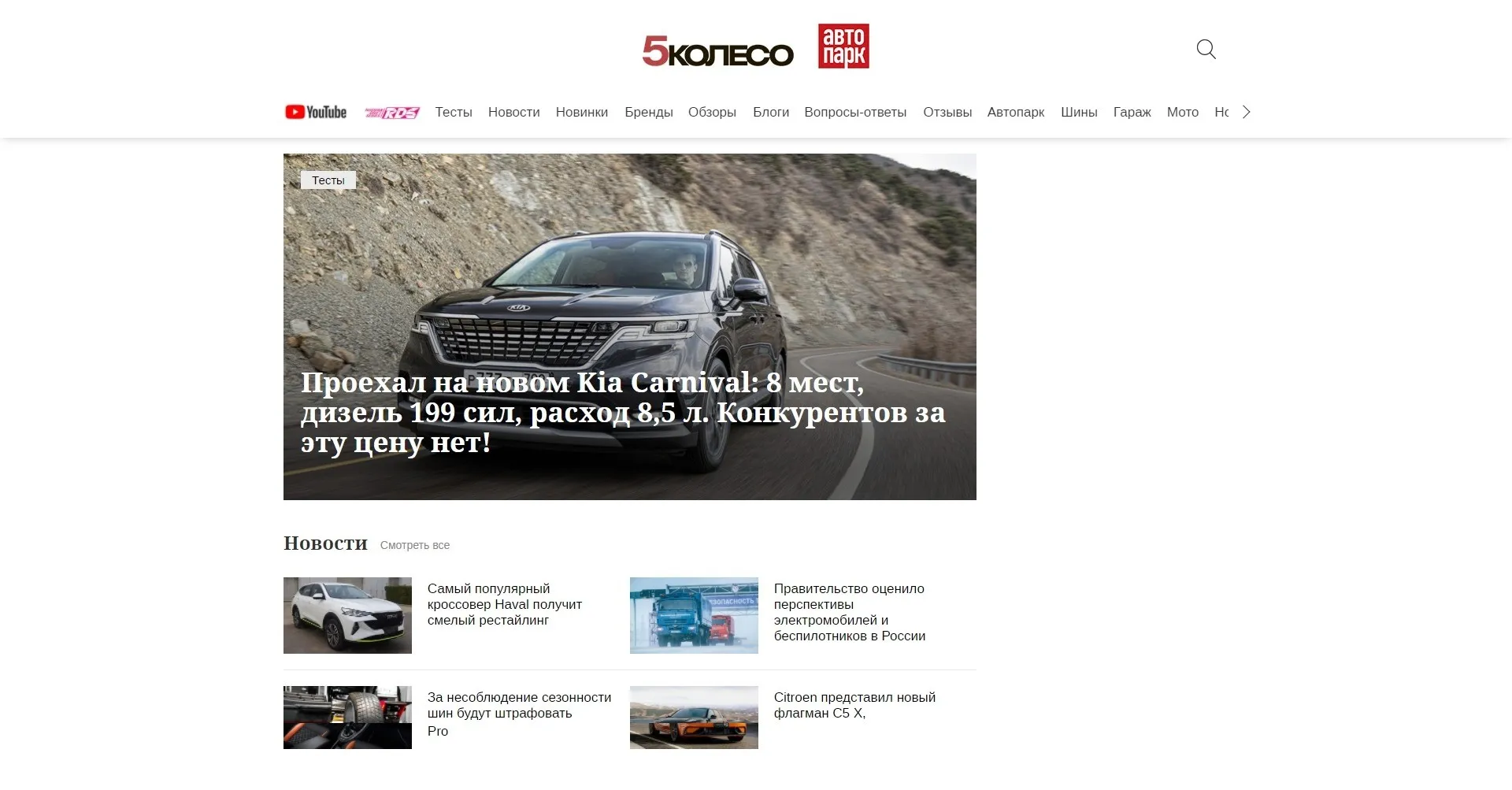The width and height of the screenshot is (1512, 790).
Task: Open Гараж menu item
Action: pos(1132,112)
